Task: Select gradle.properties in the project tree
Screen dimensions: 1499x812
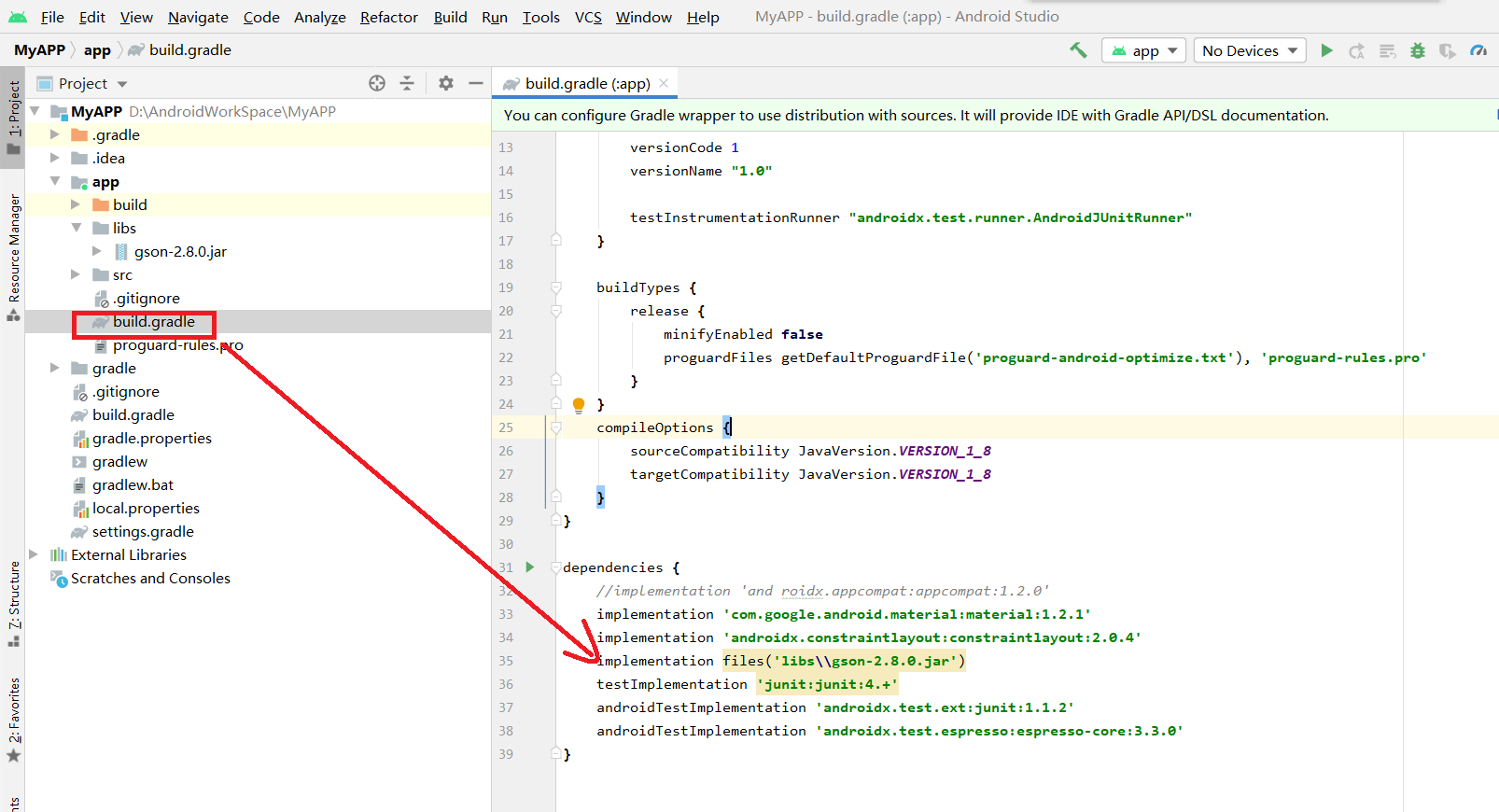Action: click(x=151, y=438)
